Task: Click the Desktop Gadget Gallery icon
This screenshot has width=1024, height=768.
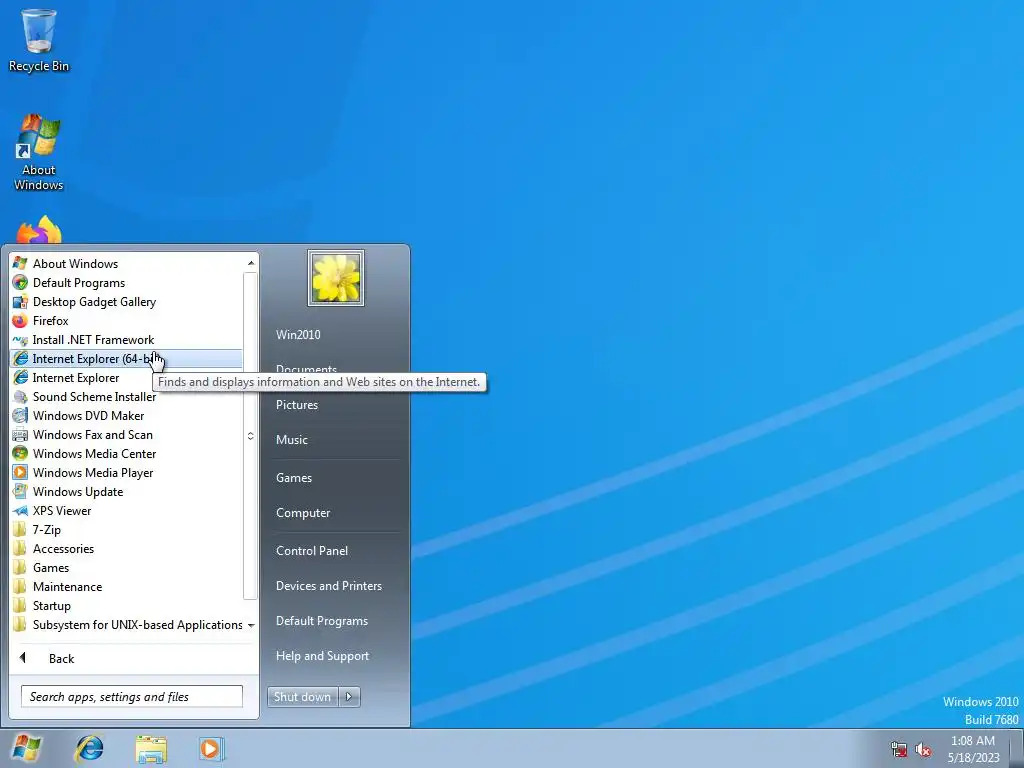Action: coord(20,301)
